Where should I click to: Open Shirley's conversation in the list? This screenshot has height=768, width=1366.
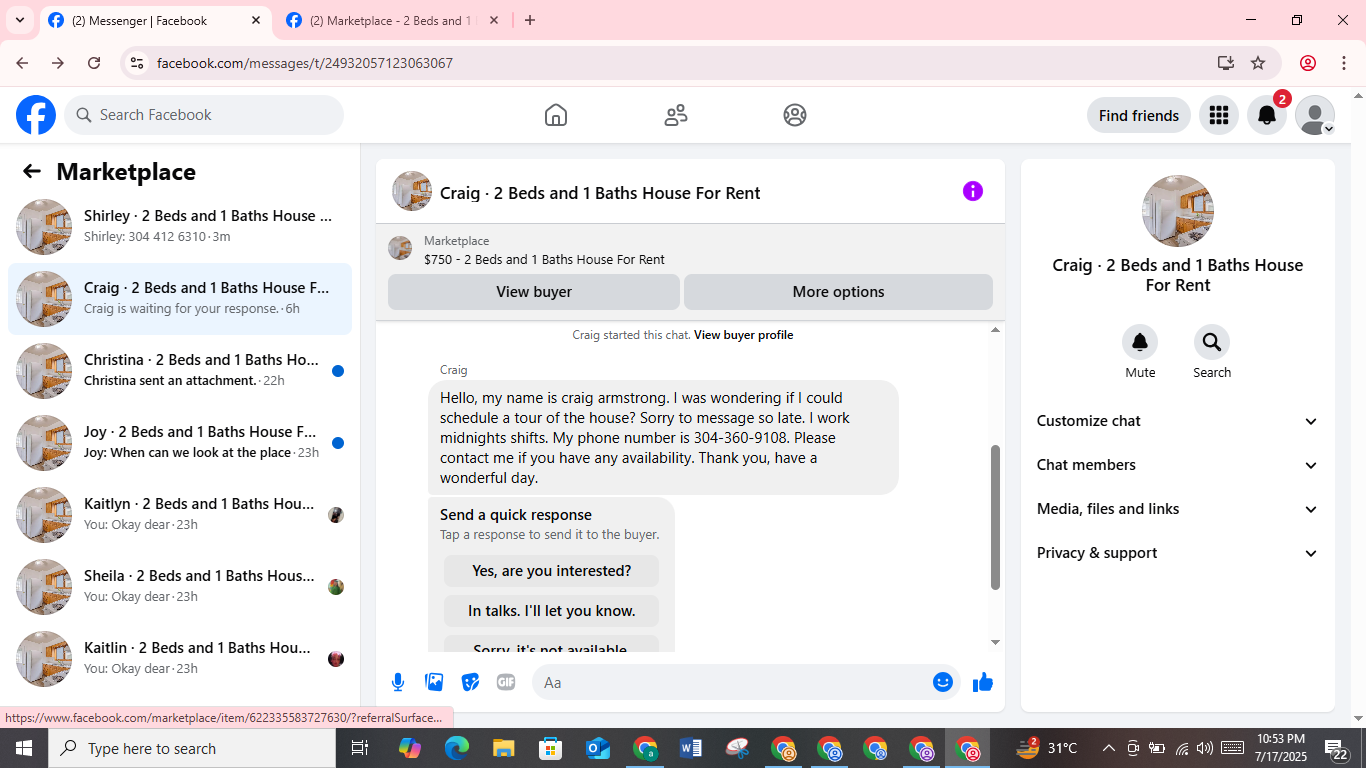click(x=180, y=227)
